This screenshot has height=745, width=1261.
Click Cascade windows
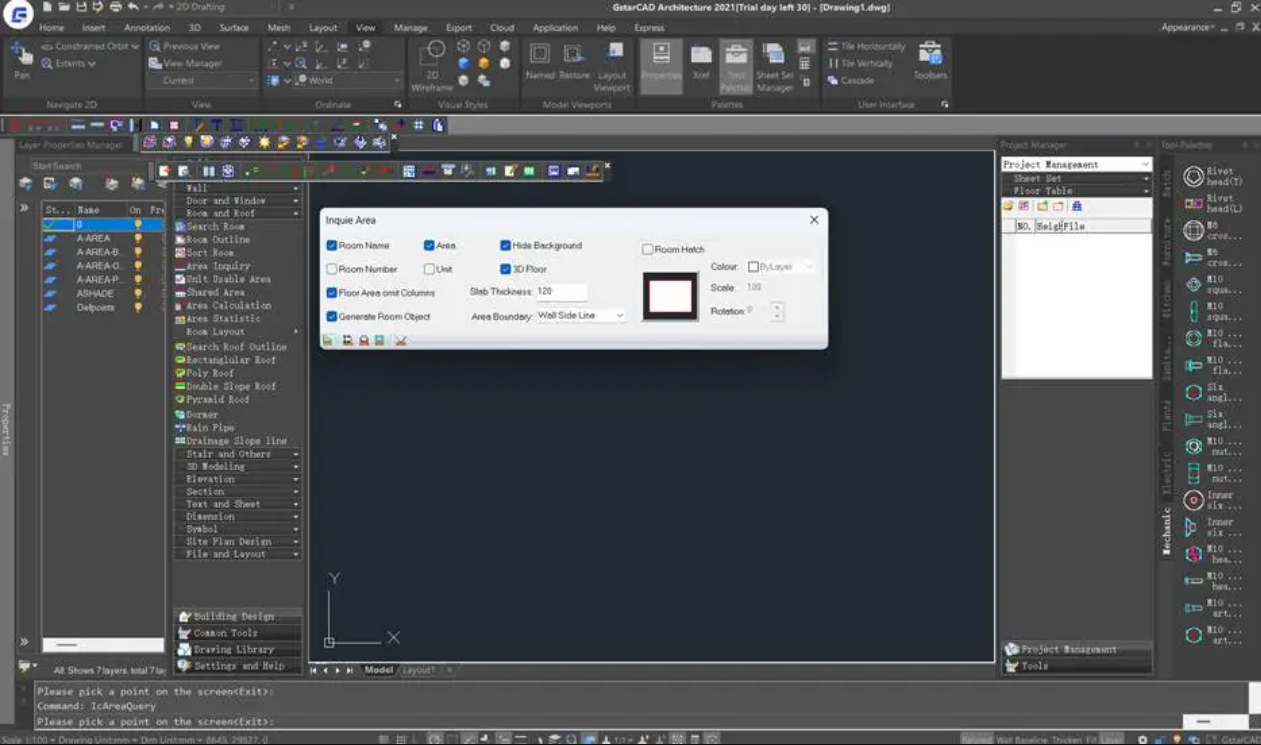tap(850, 80)
